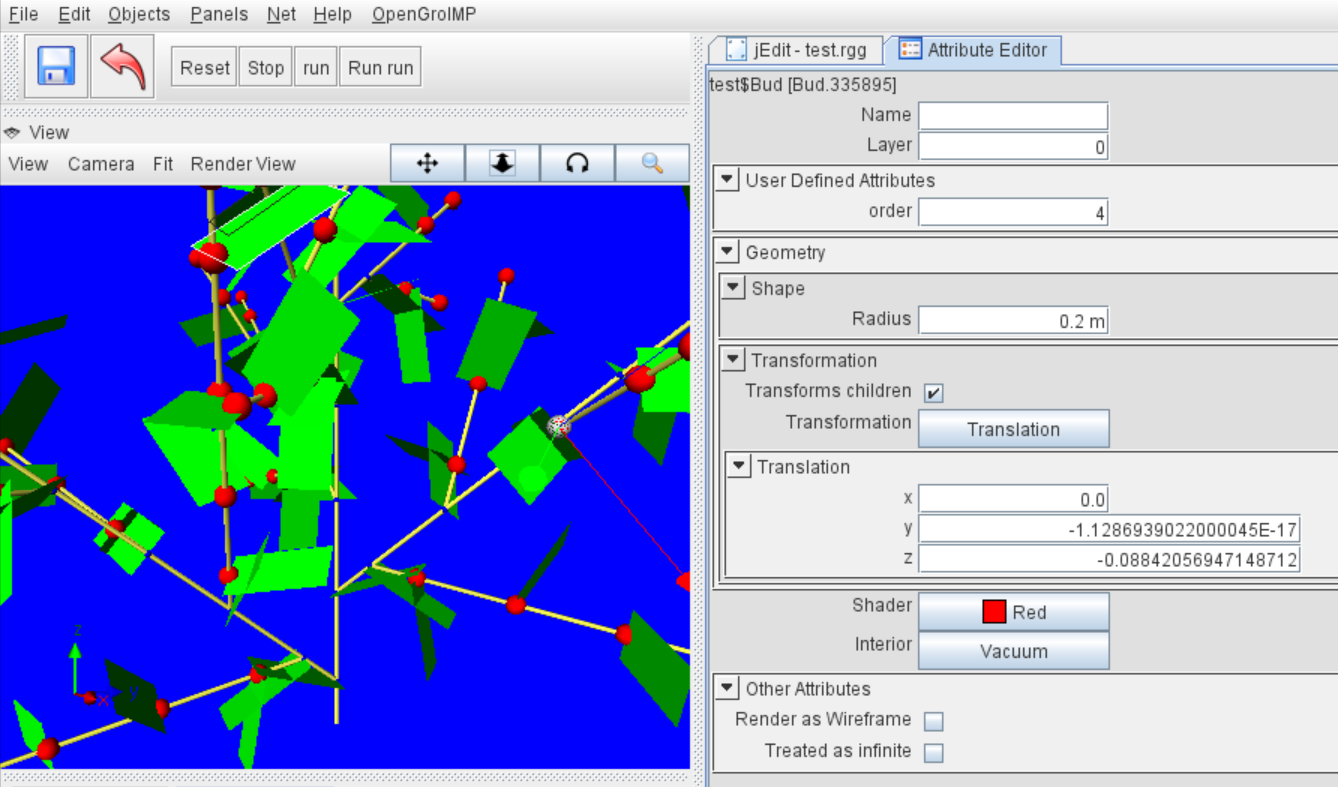Open the Red shader color selector

[x=1013, y=612]
